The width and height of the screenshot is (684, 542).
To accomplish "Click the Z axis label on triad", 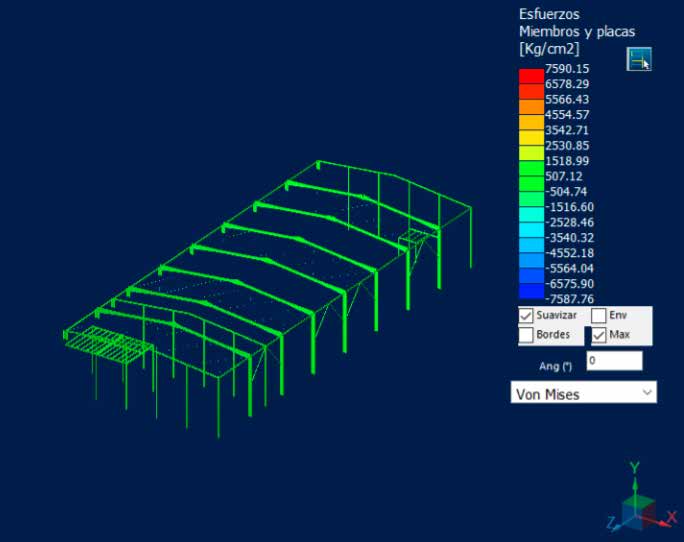I will (611, 522).
